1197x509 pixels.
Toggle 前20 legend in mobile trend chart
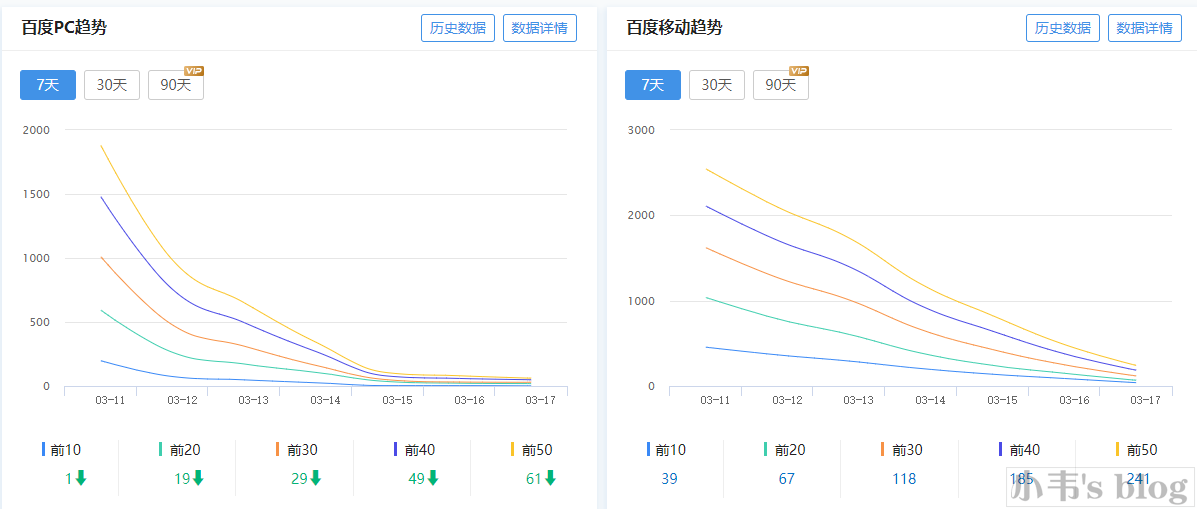point(785,450)
